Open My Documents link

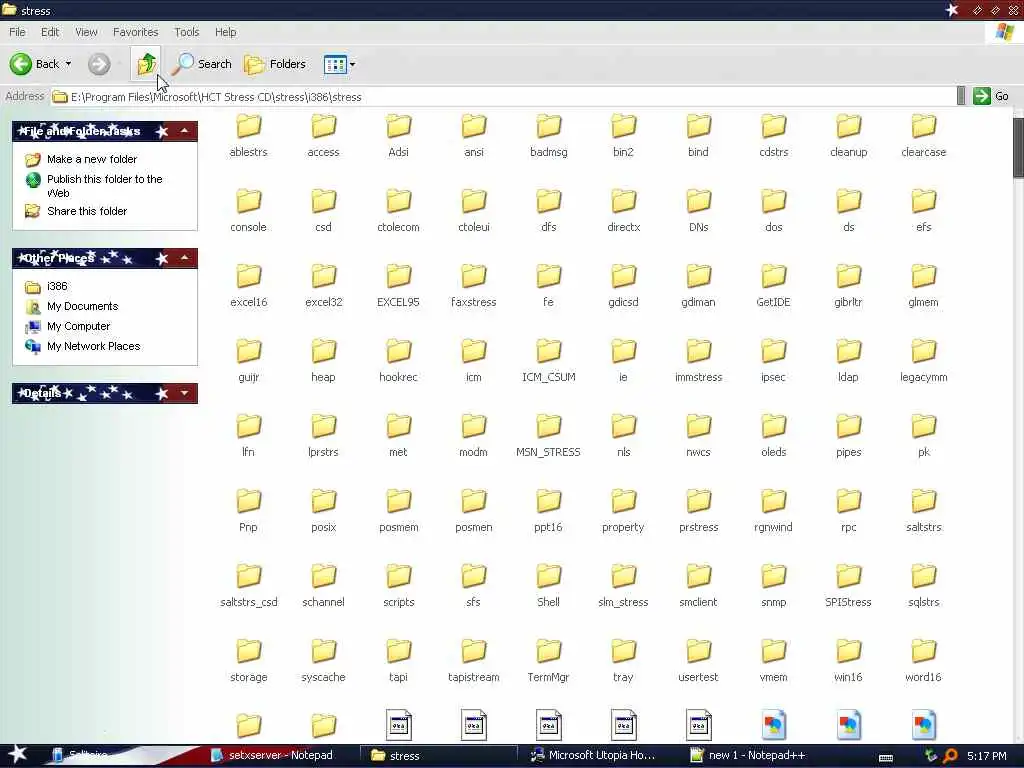click(82, 306)
